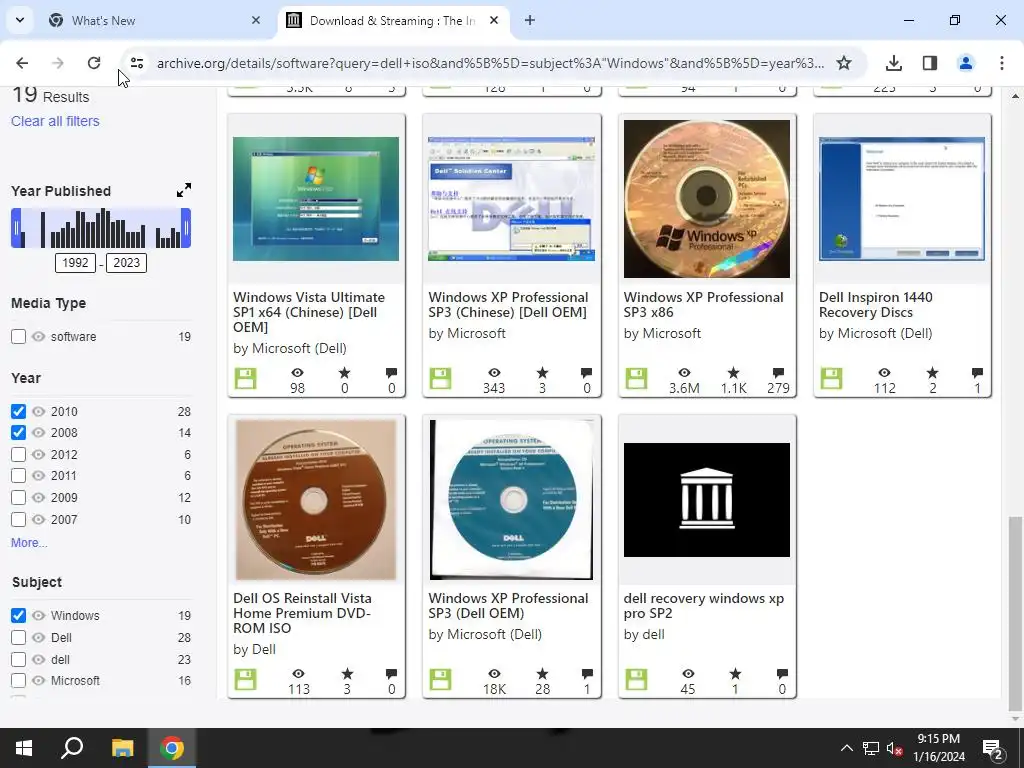This screenshot has width=1024, height=768.
Task: Open the tab search dropdown chevron
Action: tap(20, 20)
